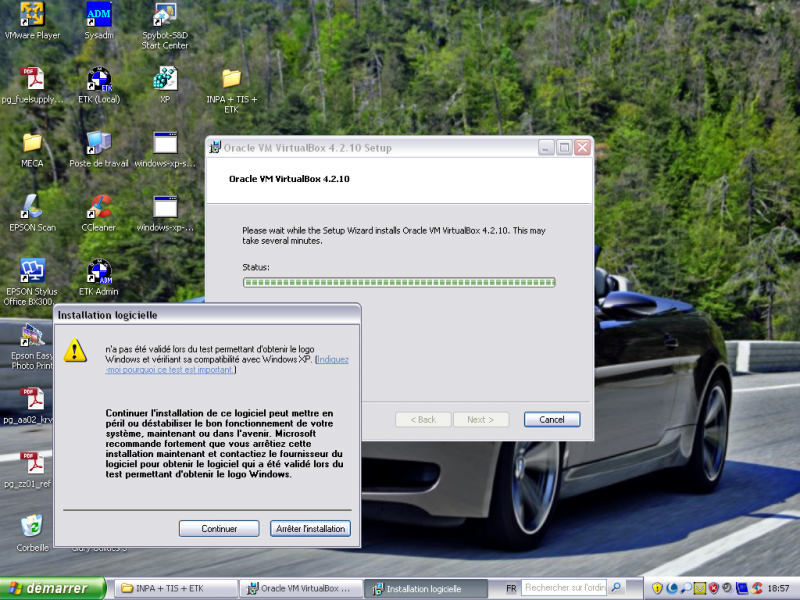Click the yellow envelope tray icon
This screenshot has width=800, height=600.
pyautogui.click(x=700, y=588)
